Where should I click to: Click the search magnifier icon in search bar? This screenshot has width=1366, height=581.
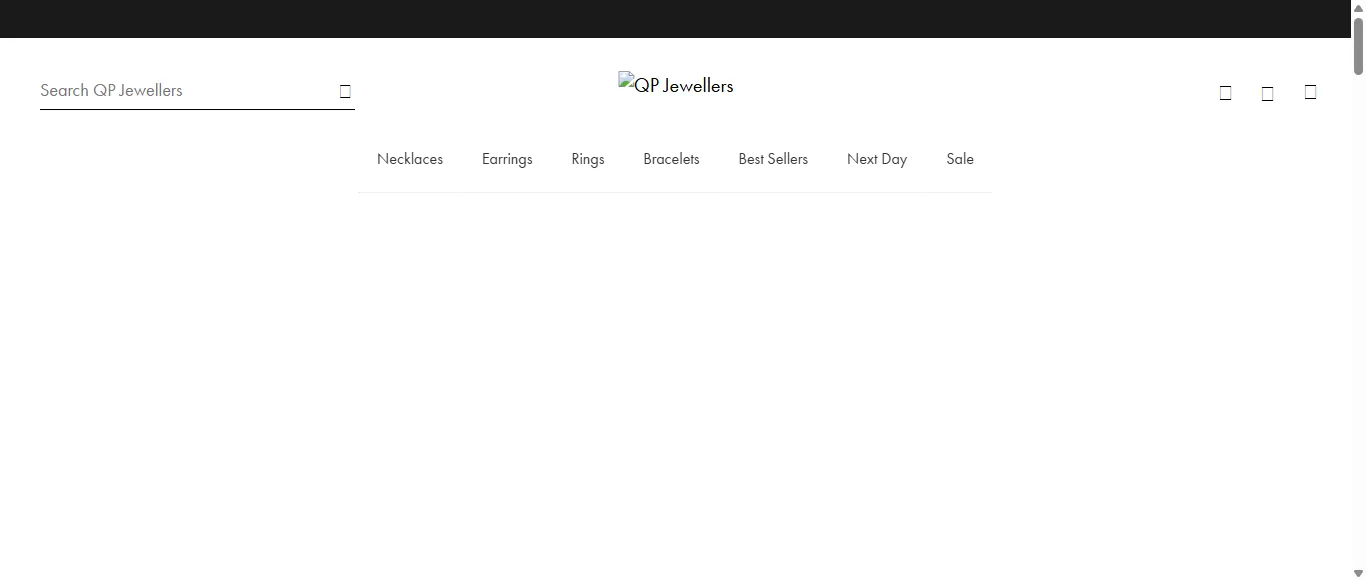(345, 91)
